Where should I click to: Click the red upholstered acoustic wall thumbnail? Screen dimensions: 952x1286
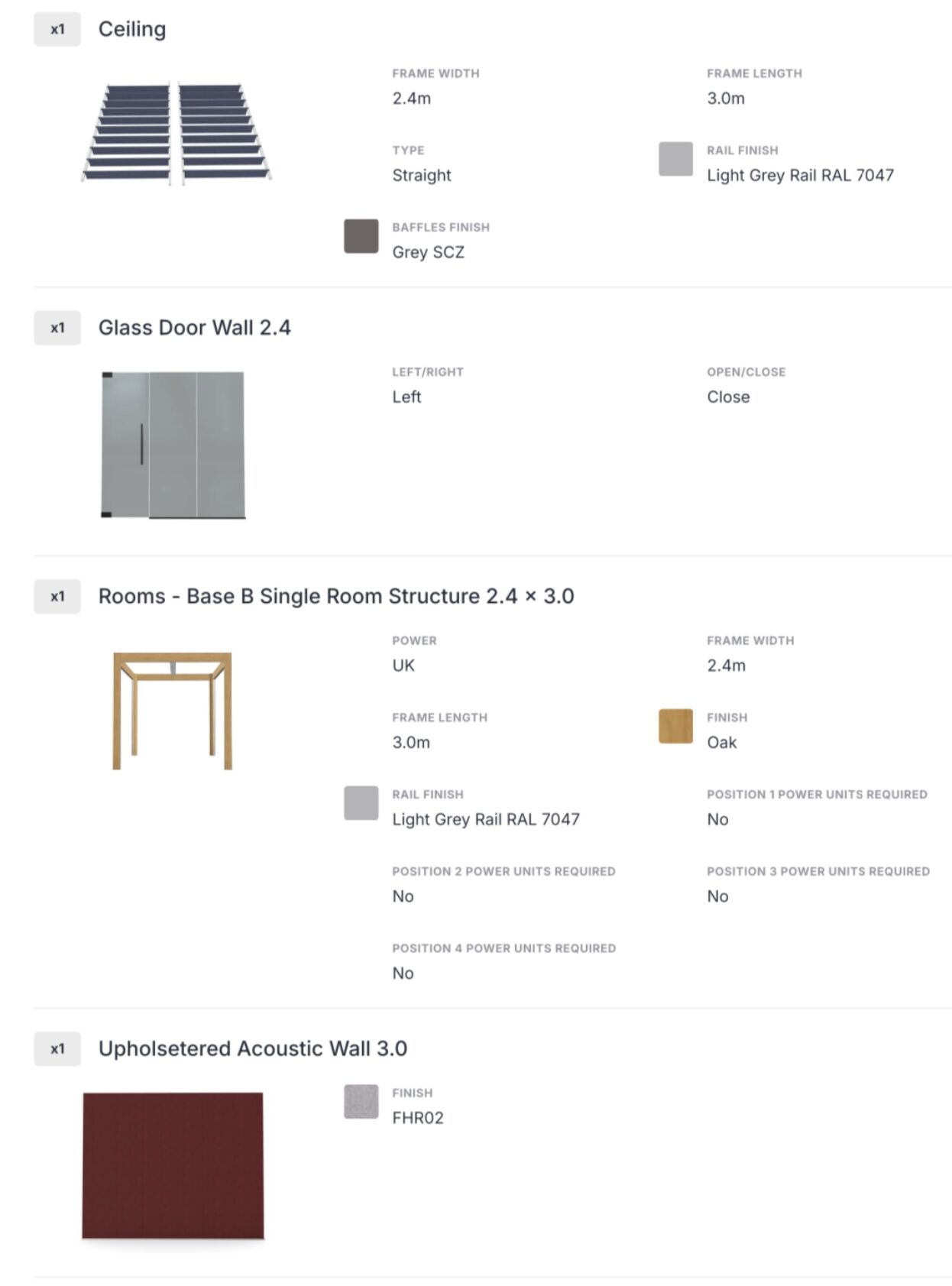[x=173, y=1165]
